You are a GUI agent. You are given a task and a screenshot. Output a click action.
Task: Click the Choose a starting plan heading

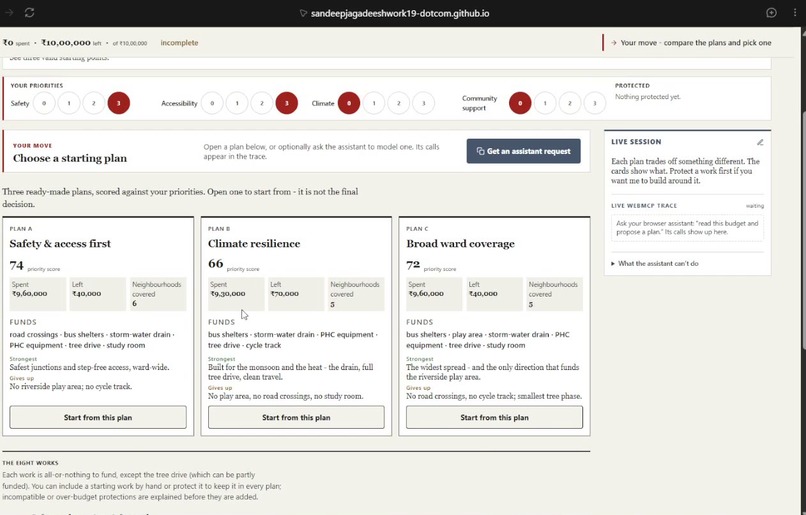[70, 158]
